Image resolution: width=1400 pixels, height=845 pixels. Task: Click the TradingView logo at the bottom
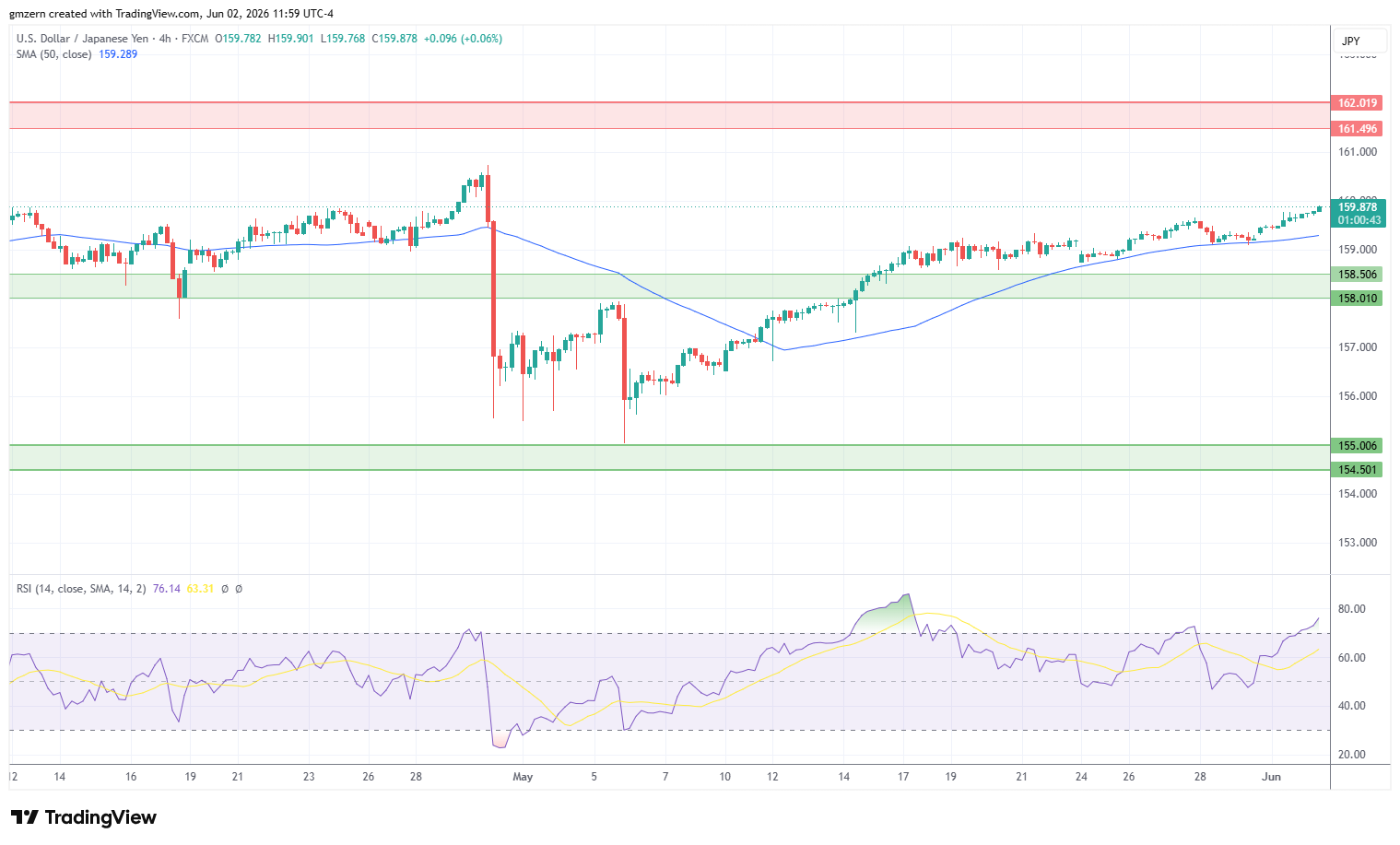pyautogui.click(x=84, y=817)
